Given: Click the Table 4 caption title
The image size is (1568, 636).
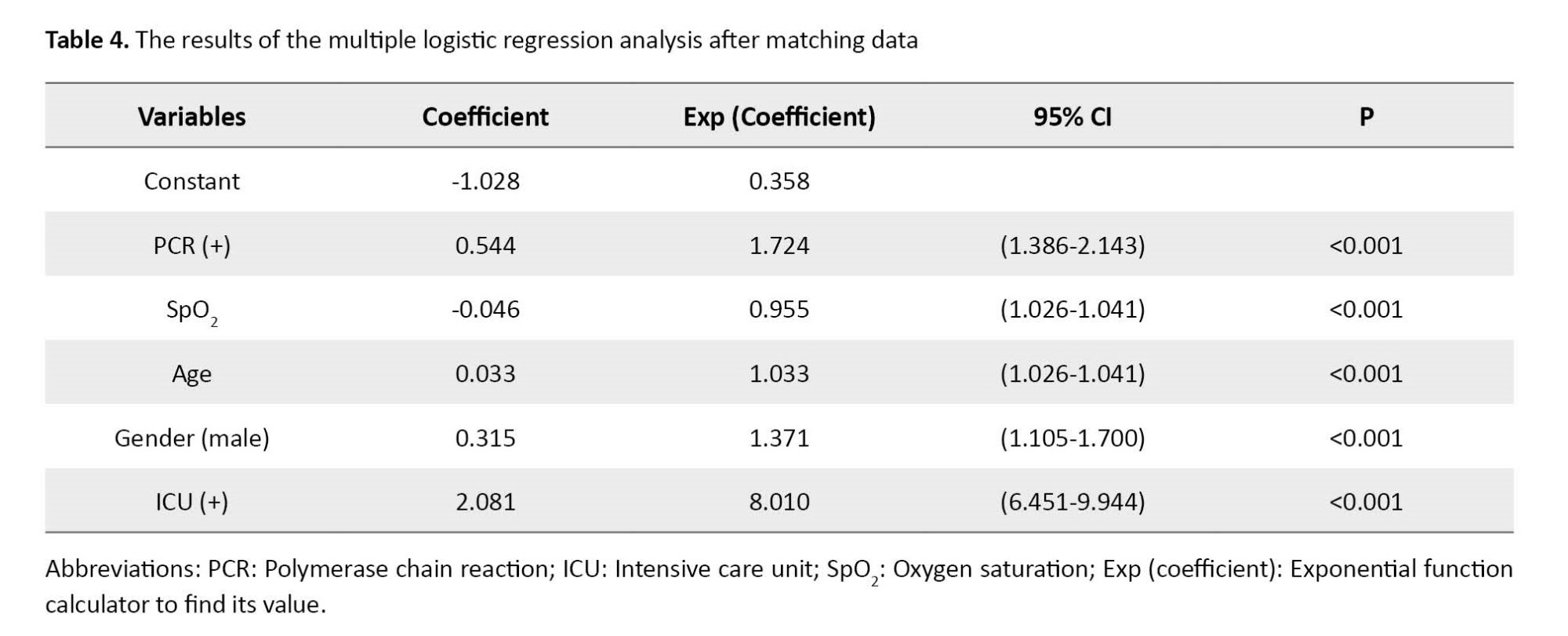Looking at the screenshot, I should 481,40.
